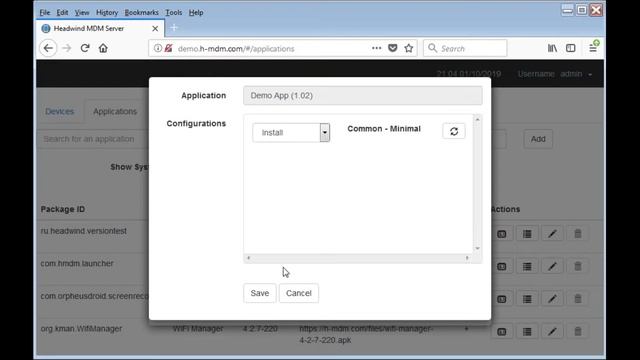The image size is (640, 360).
Task: Open the Install action dropdown
Action: (291, 133)
